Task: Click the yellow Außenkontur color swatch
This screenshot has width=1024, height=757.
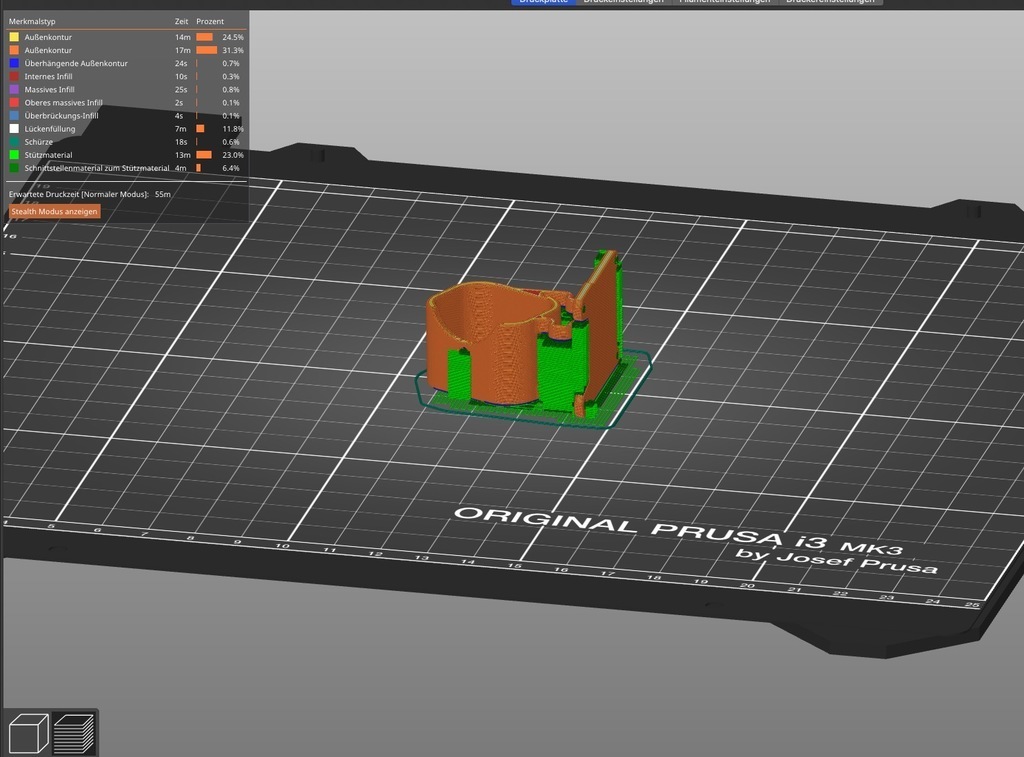Action: point(14,37)
